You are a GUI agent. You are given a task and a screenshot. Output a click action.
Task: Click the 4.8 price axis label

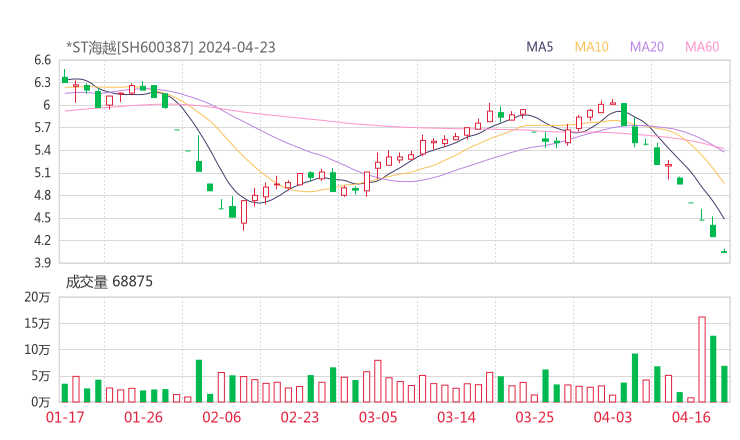[x=42, y=195]
